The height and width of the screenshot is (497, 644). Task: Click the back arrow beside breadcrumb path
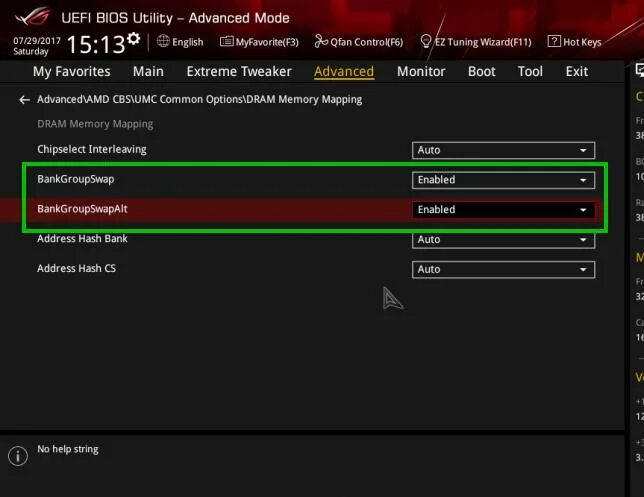(24, 100)
